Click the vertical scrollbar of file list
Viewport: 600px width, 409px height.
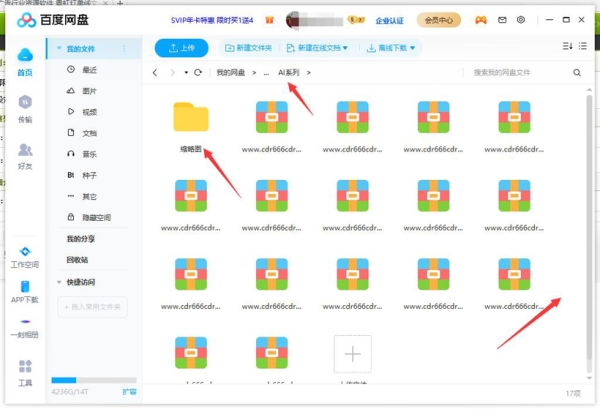[x=589, y=228]
